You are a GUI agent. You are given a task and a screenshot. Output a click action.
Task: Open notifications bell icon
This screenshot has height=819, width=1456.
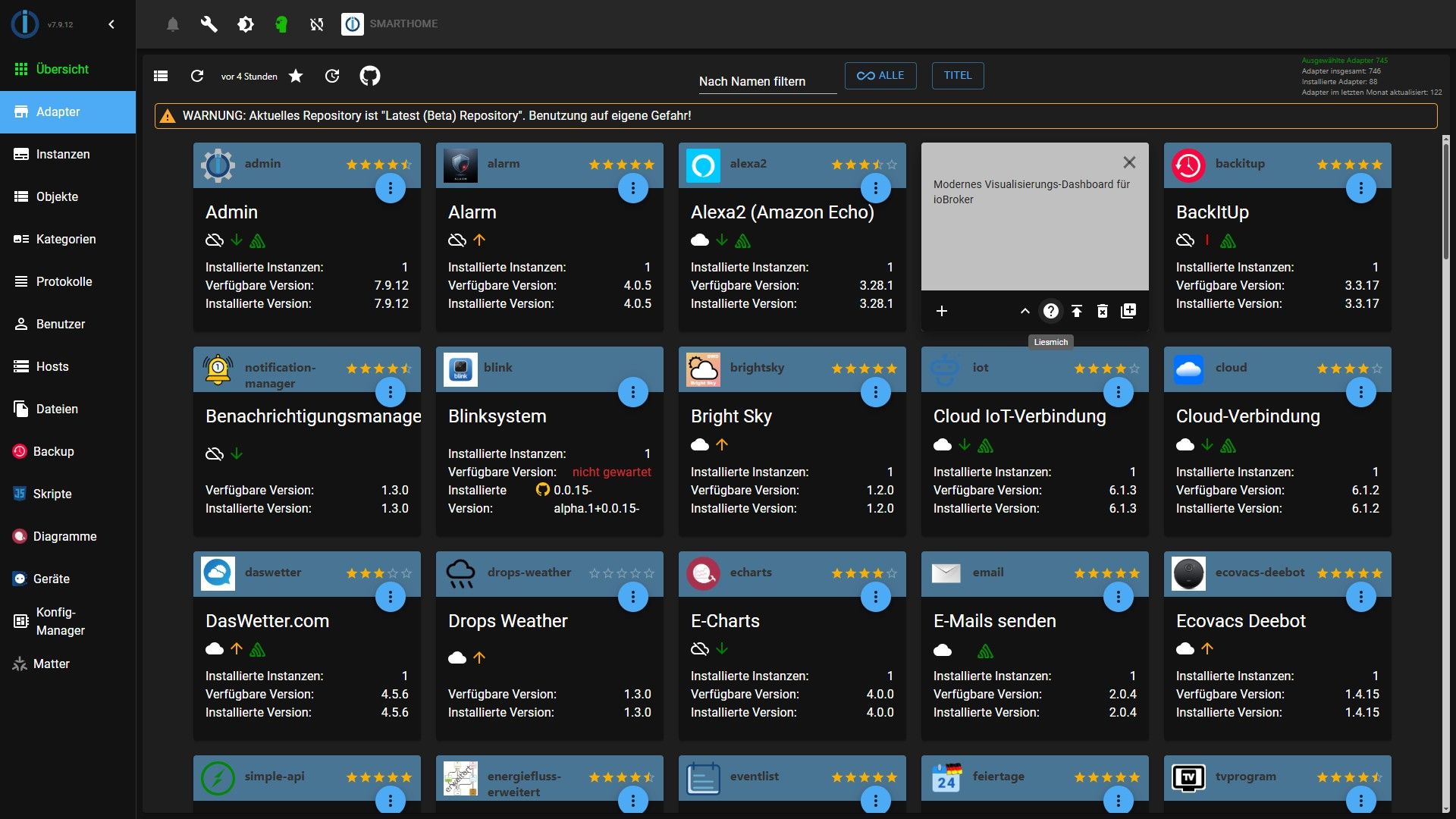pyautogui.click(x=173, y=24)
